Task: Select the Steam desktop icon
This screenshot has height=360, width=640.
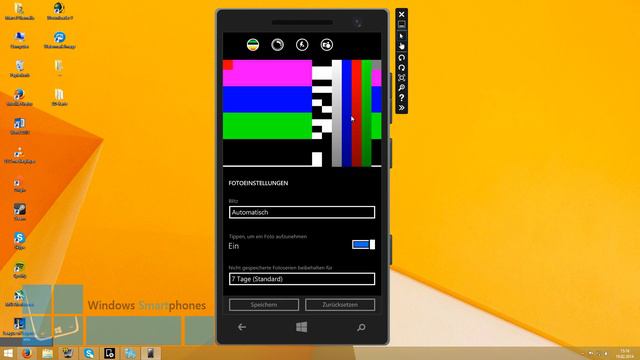Action: pyautogui.click(x=20, y=212)
